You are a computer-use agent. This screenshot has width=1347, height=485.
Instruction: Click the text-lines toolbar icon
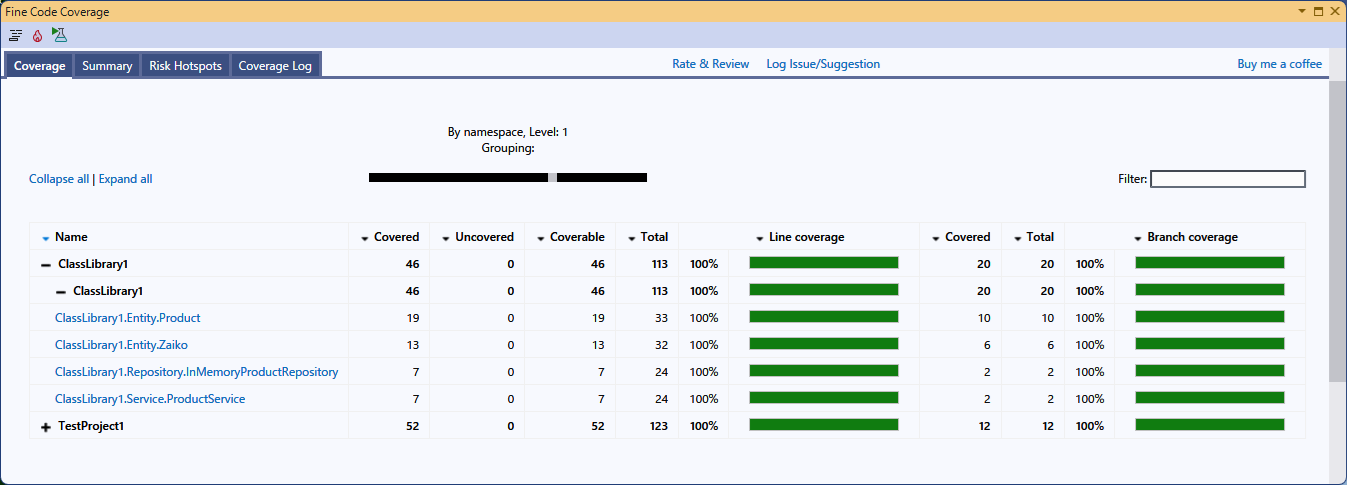click(x=15, y=35)
